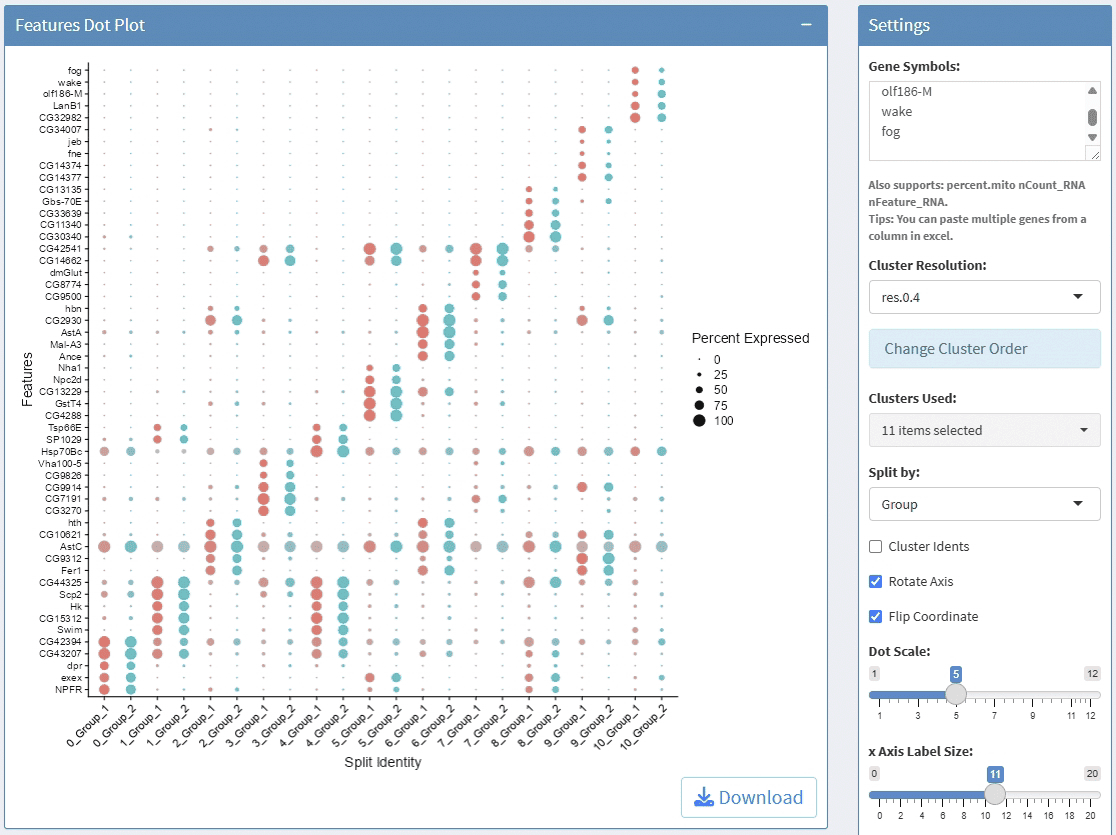Viewport: 1116px width, 835px height.
Task: Click the x Axis Label Size slider handle
Action: (x=995, y=794)
